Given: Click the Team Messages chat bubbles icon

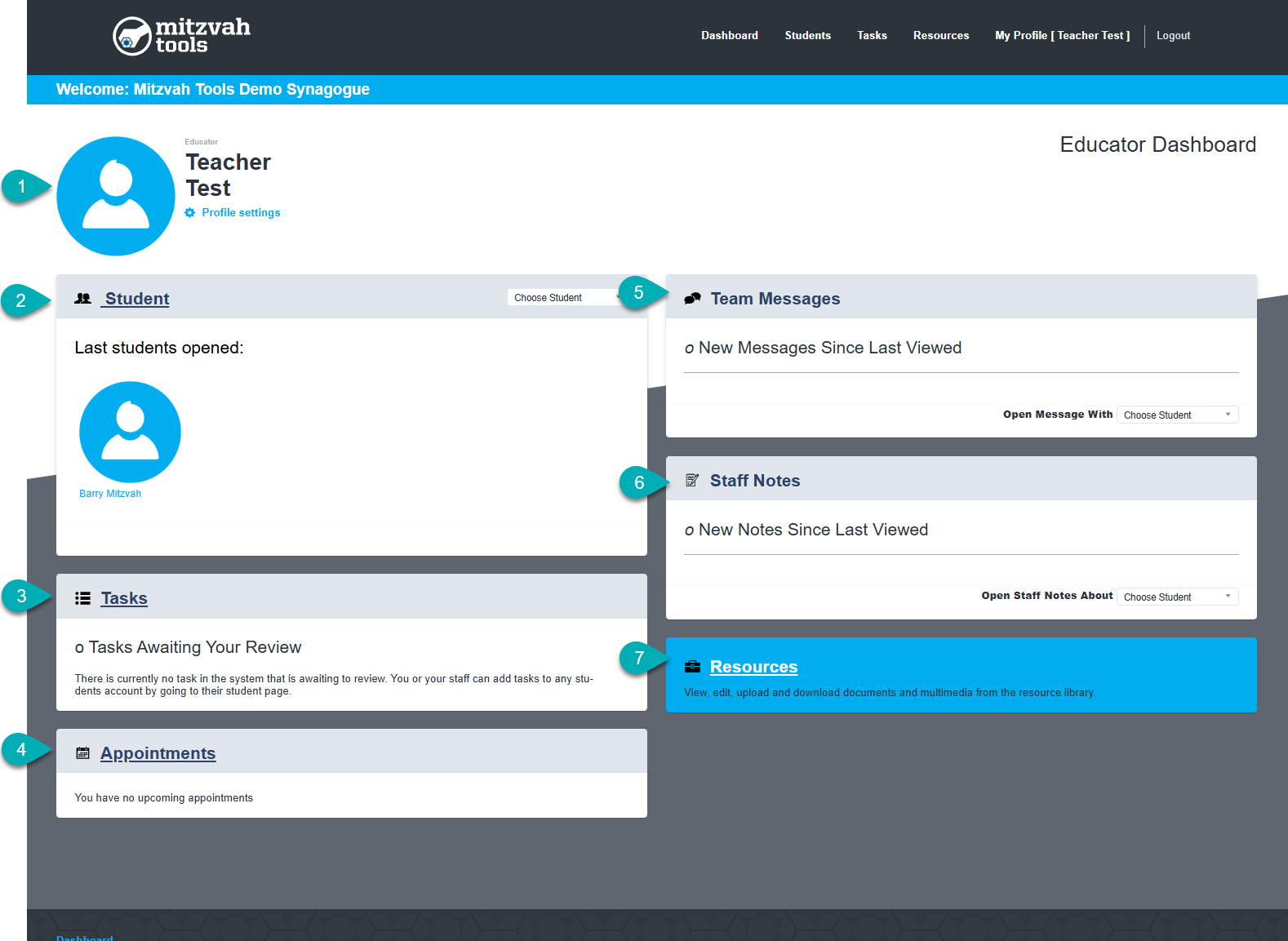Looking at the screenshot, I should [x=692, y=299].
